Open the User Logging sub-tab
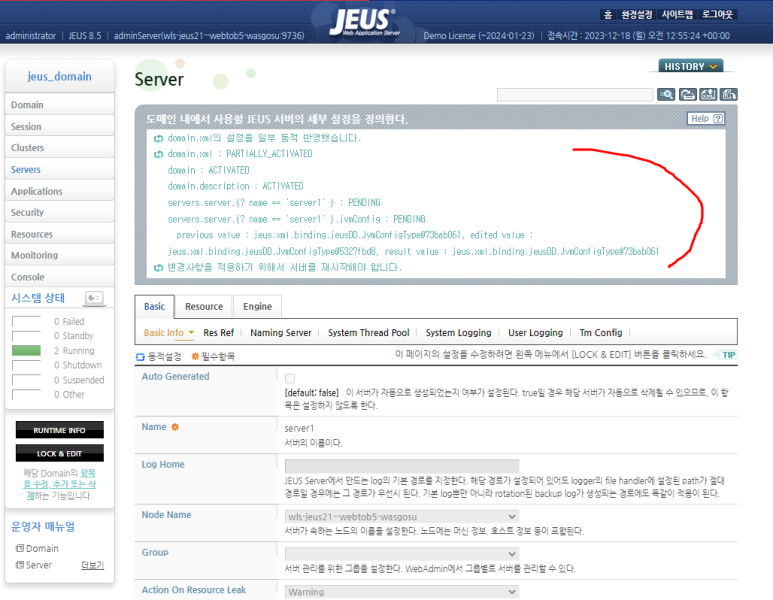This screenshot has width=773, height=600. 535,333
